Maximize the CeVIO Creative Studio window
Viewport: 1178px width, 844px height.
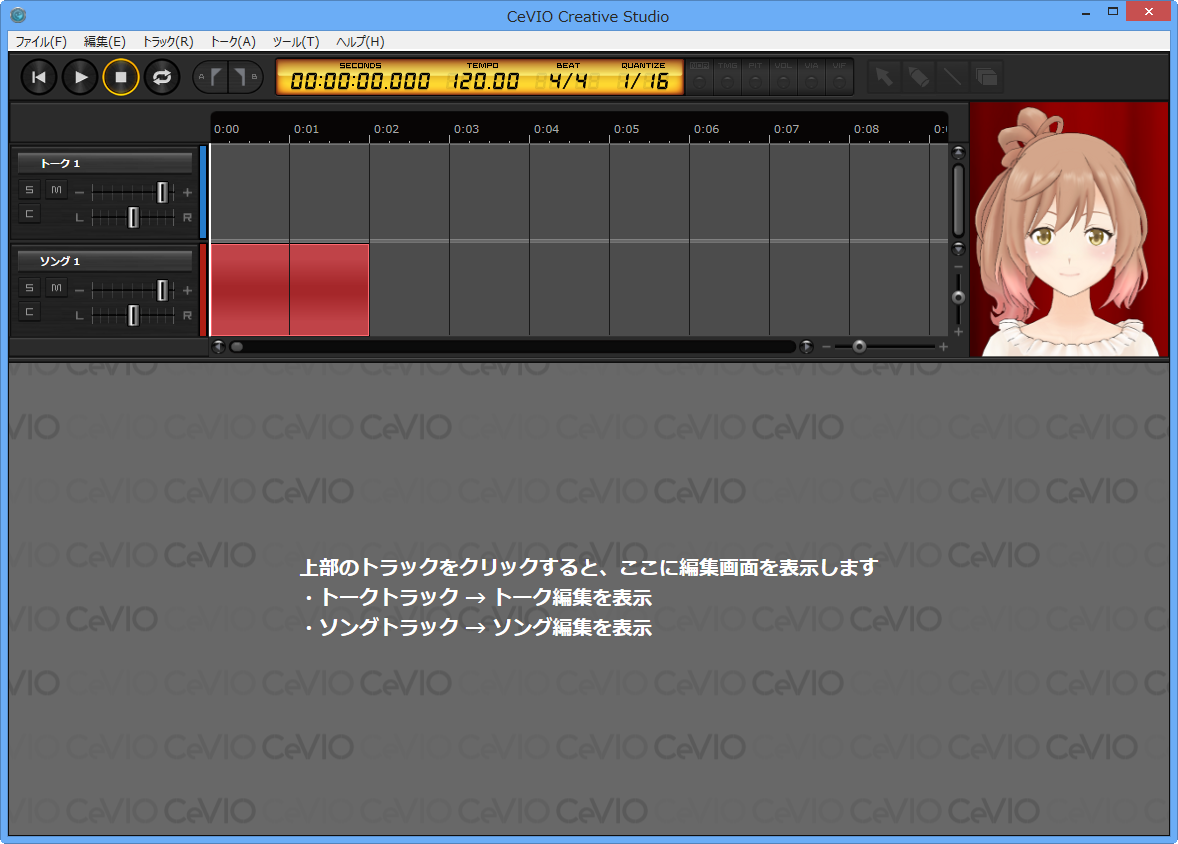1113,11
